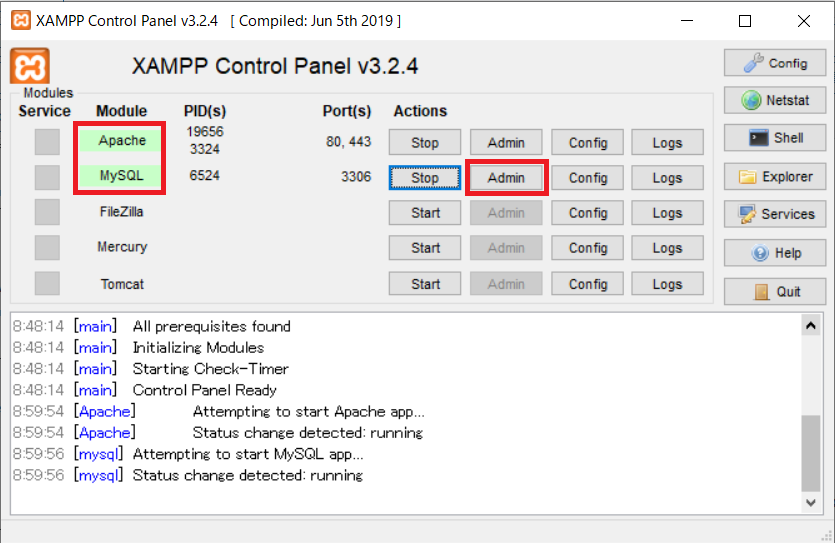This screenshot has width=835, height=543.
Task: Open Apache Config menu
Action: tap(588, 143)
